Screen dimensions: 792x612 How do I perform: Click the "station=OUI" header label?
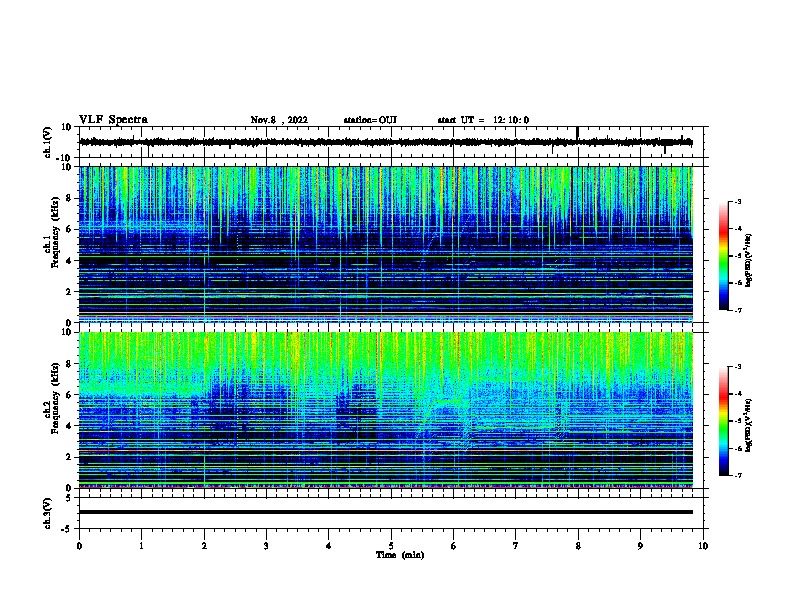pos(370,120)
